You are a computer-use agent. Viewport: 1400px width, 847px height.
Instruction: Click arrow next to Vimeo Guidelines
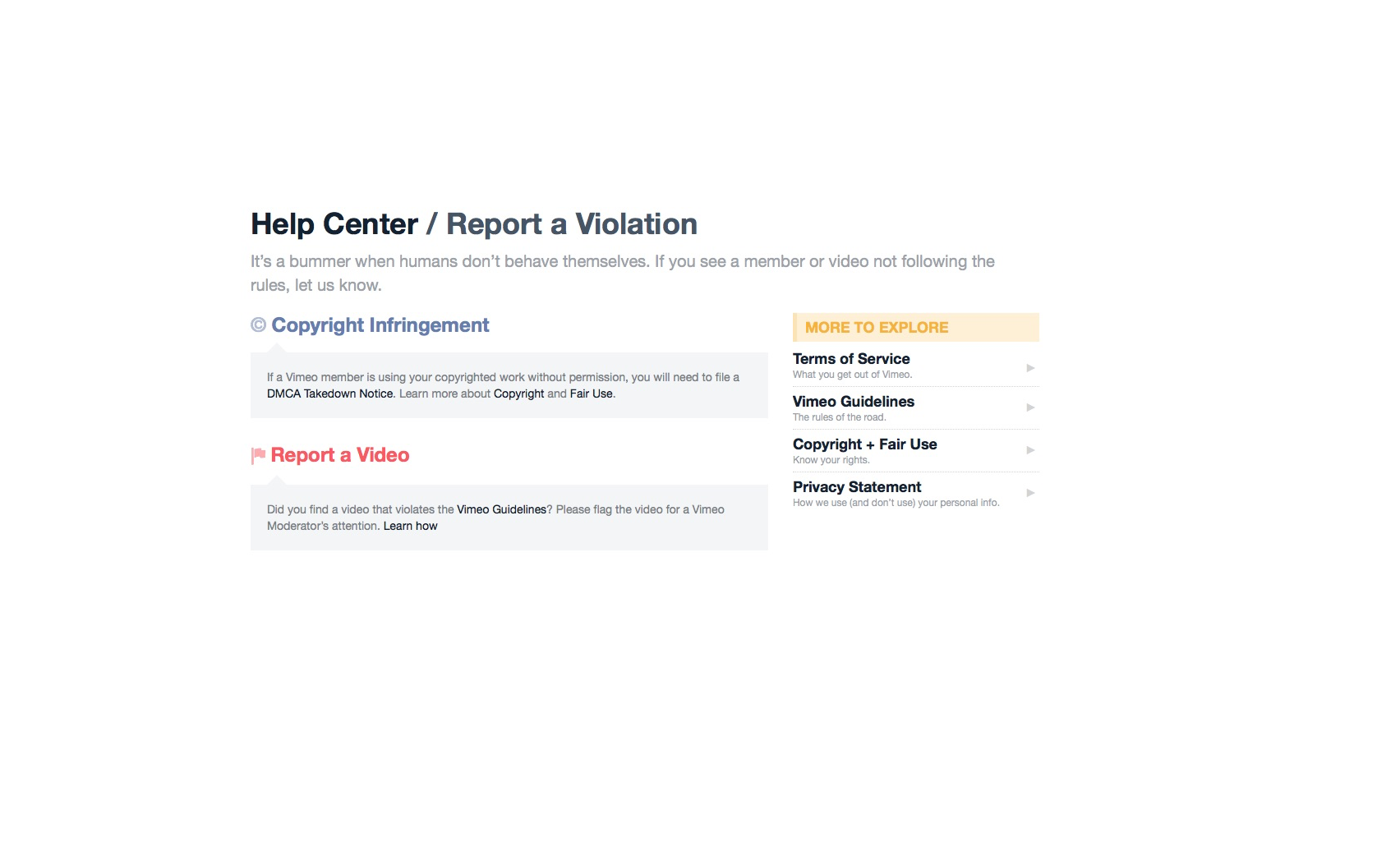(x=1030, y=407)
